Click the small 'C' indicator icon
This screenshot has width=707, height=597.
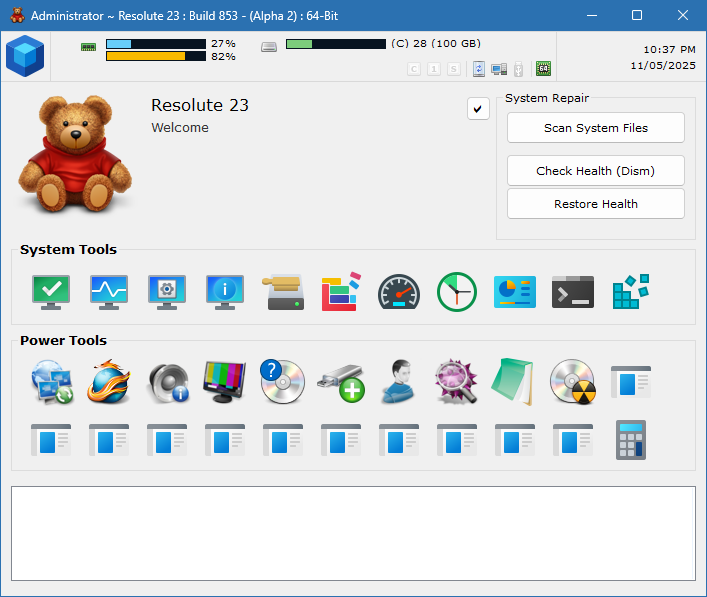coord(414,69)
